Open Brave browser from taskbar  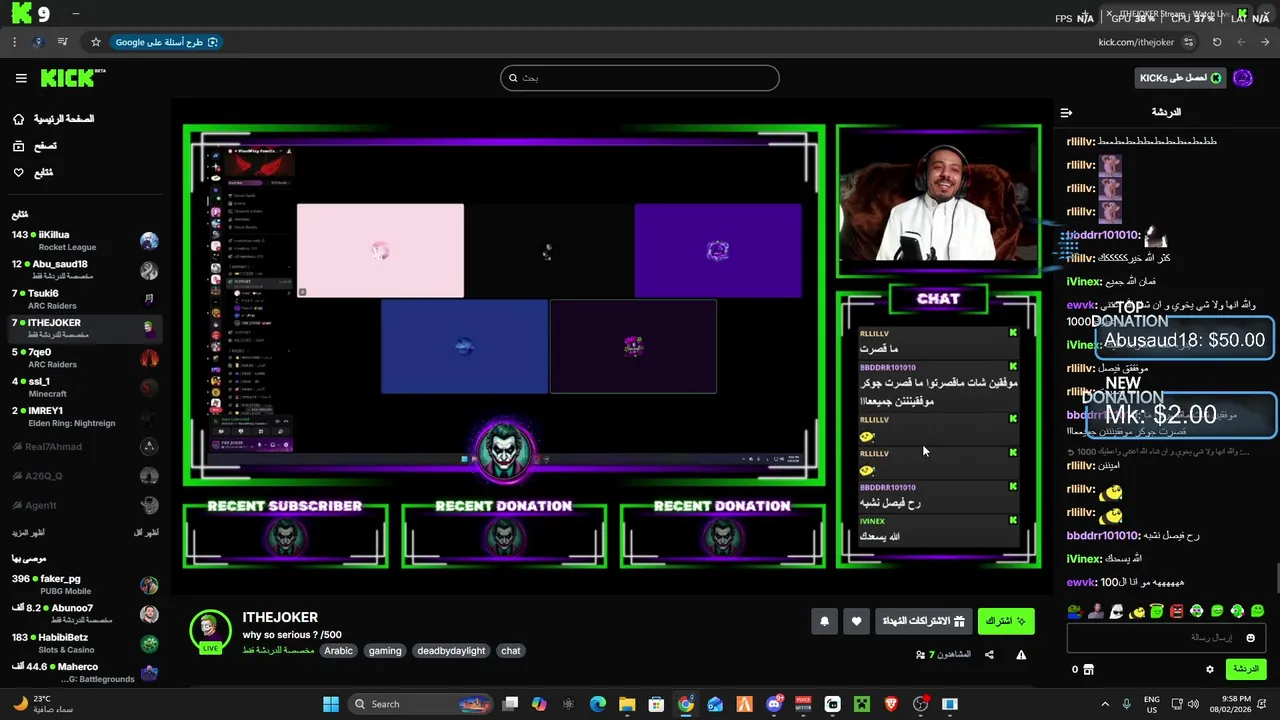(891, 704)
